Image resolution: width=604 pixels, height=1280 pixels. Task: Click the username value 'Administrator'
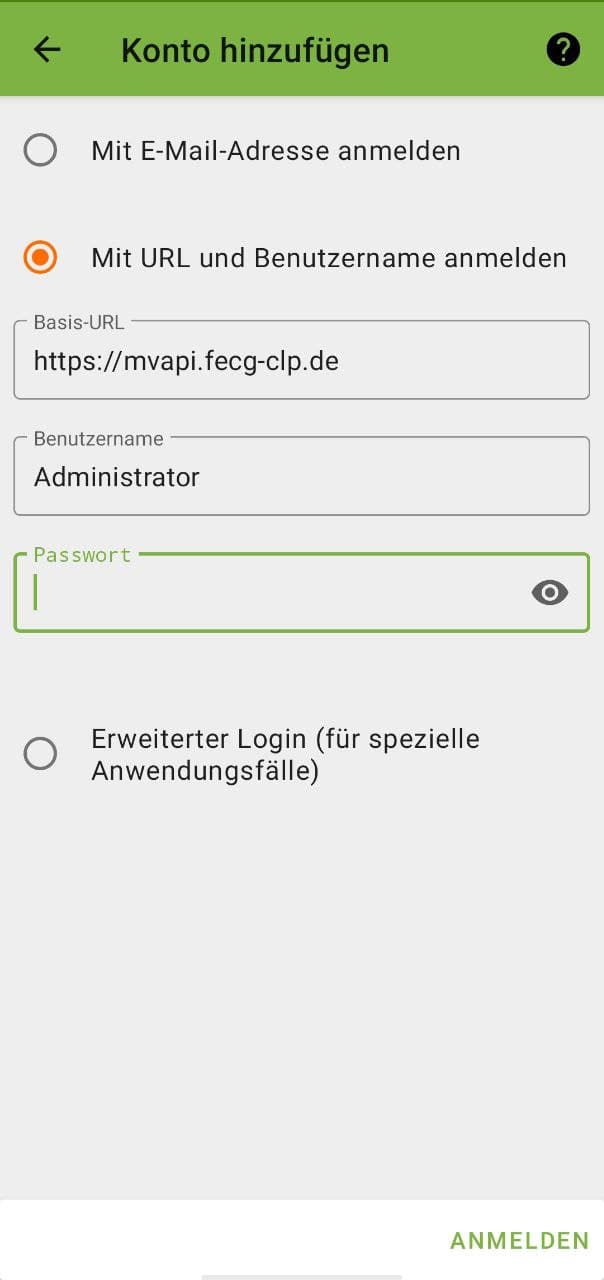[116, 476]
